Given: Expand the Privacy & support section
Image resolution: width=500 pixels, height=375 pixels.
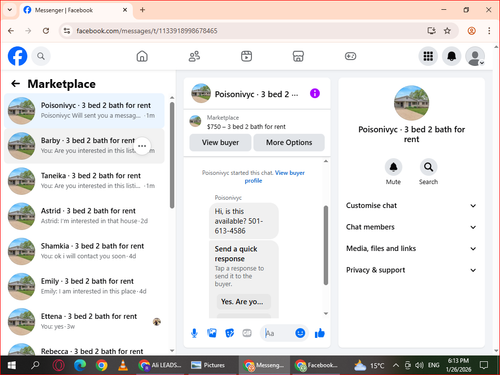Looking at the screenshot, I should (x=411, y=270).
